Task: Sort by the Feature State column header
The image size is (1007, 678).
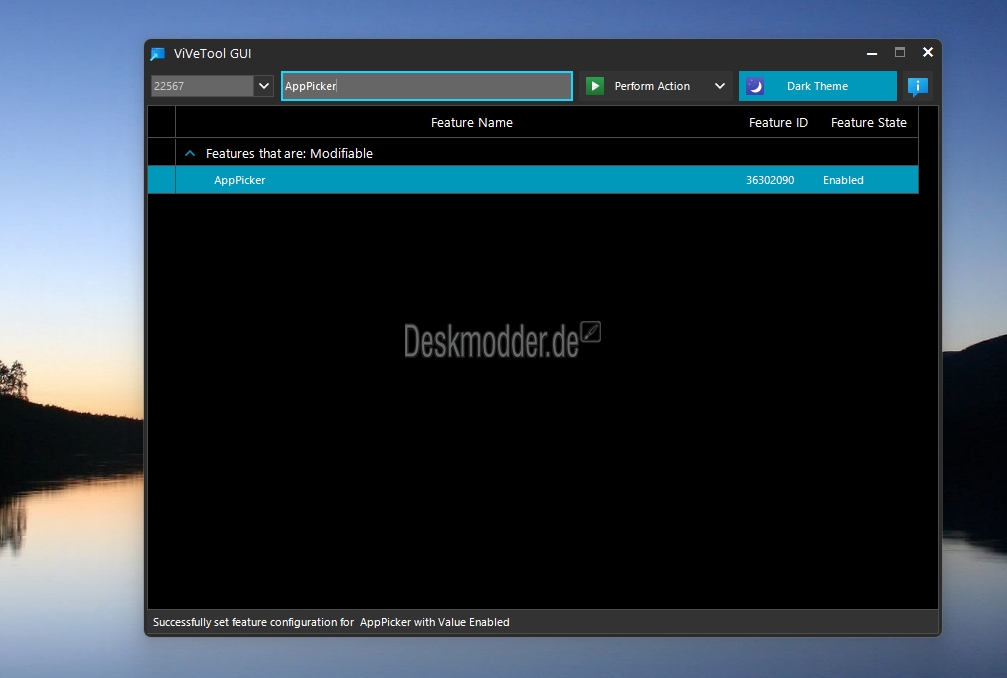Action: tap(868, 123)
